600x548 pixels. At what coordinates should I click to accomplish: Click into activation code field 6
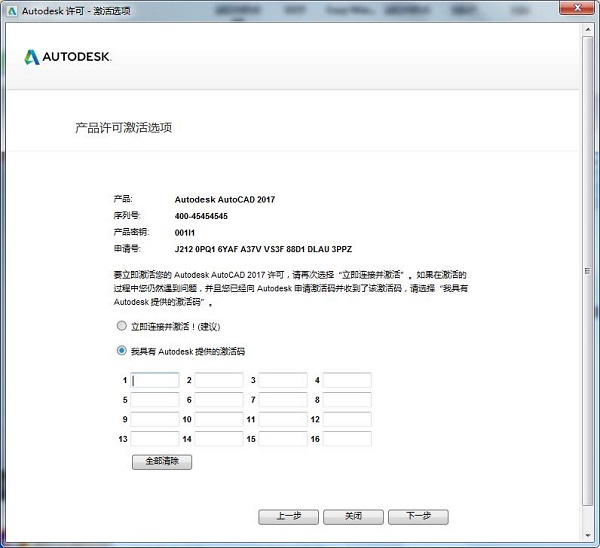click(219, 400)
